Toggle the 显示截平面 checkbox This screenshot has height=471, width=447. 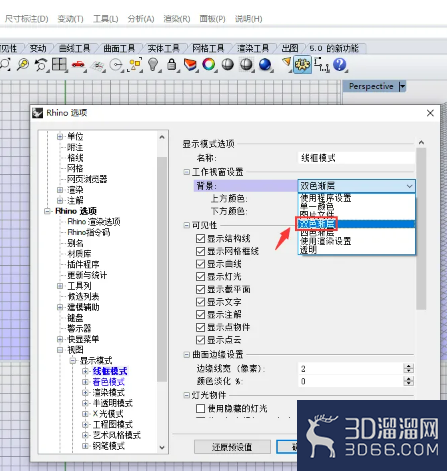(200, 289)
